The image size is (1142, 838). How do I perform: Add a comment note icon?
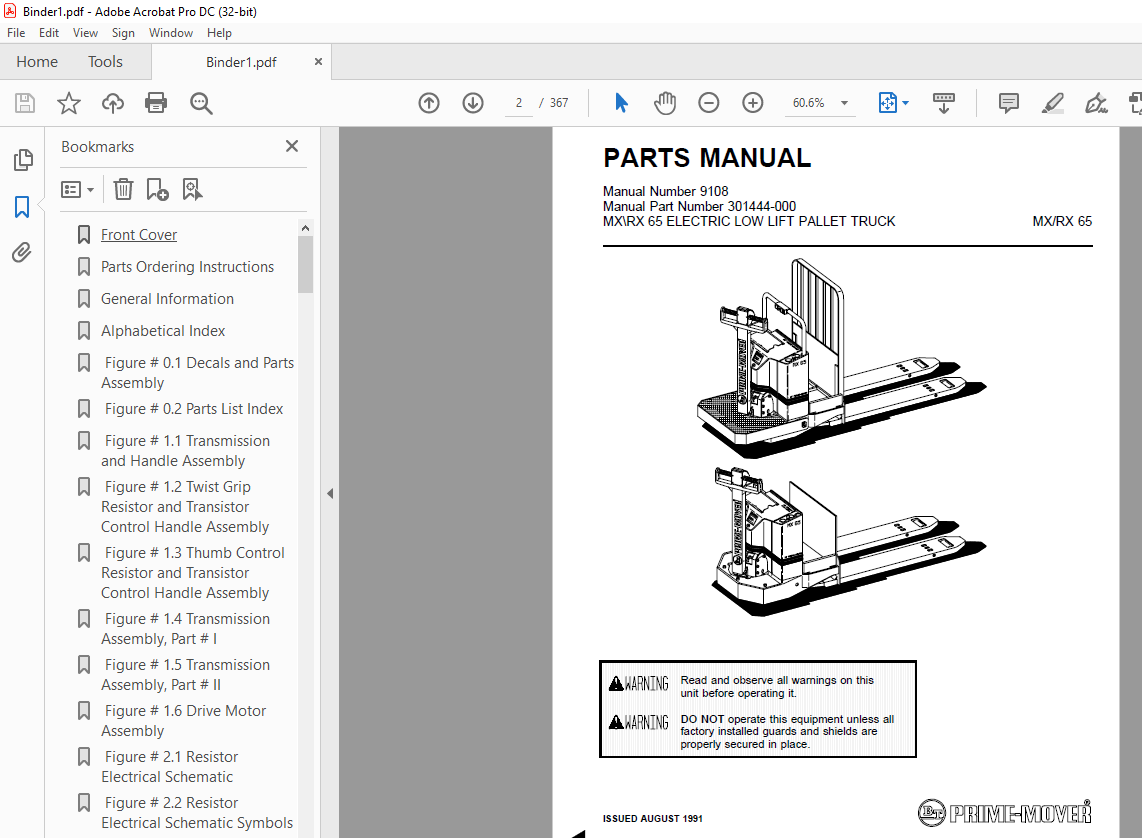coord(1009,103)
